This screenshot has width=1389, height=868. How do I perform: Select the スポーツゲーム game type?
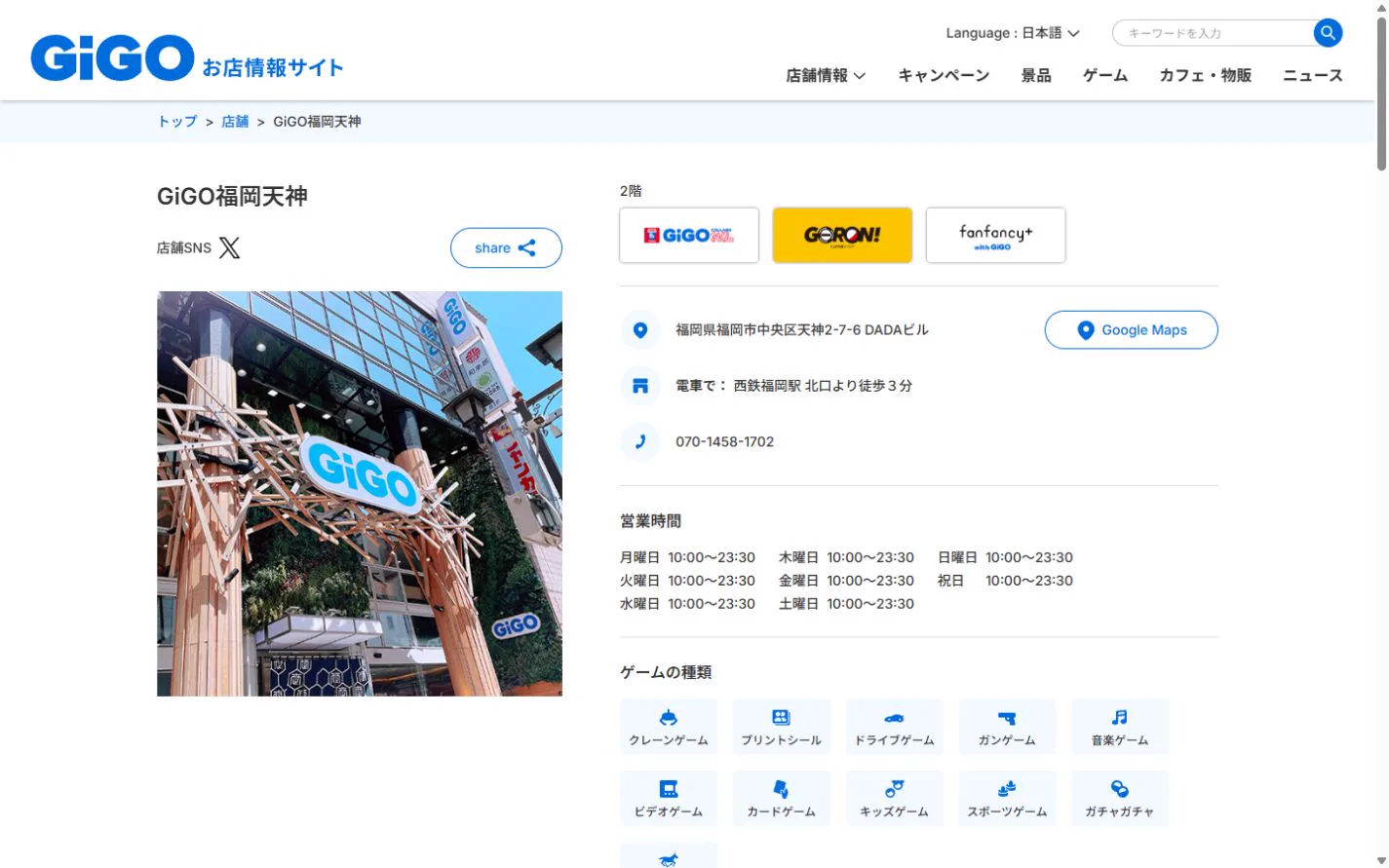[1008, 799]
